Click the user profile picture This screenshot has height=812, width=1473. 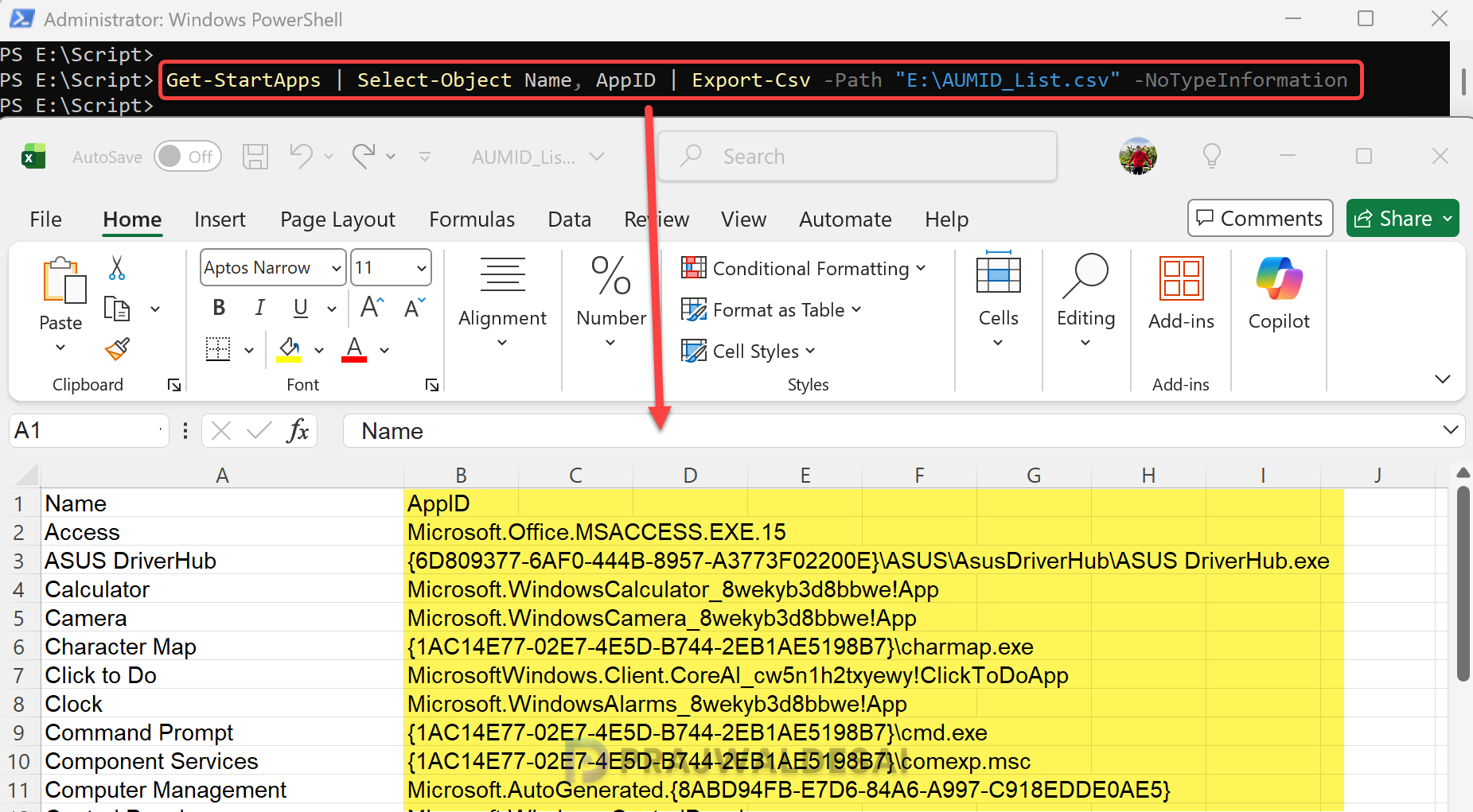(x=1138, y=156)
